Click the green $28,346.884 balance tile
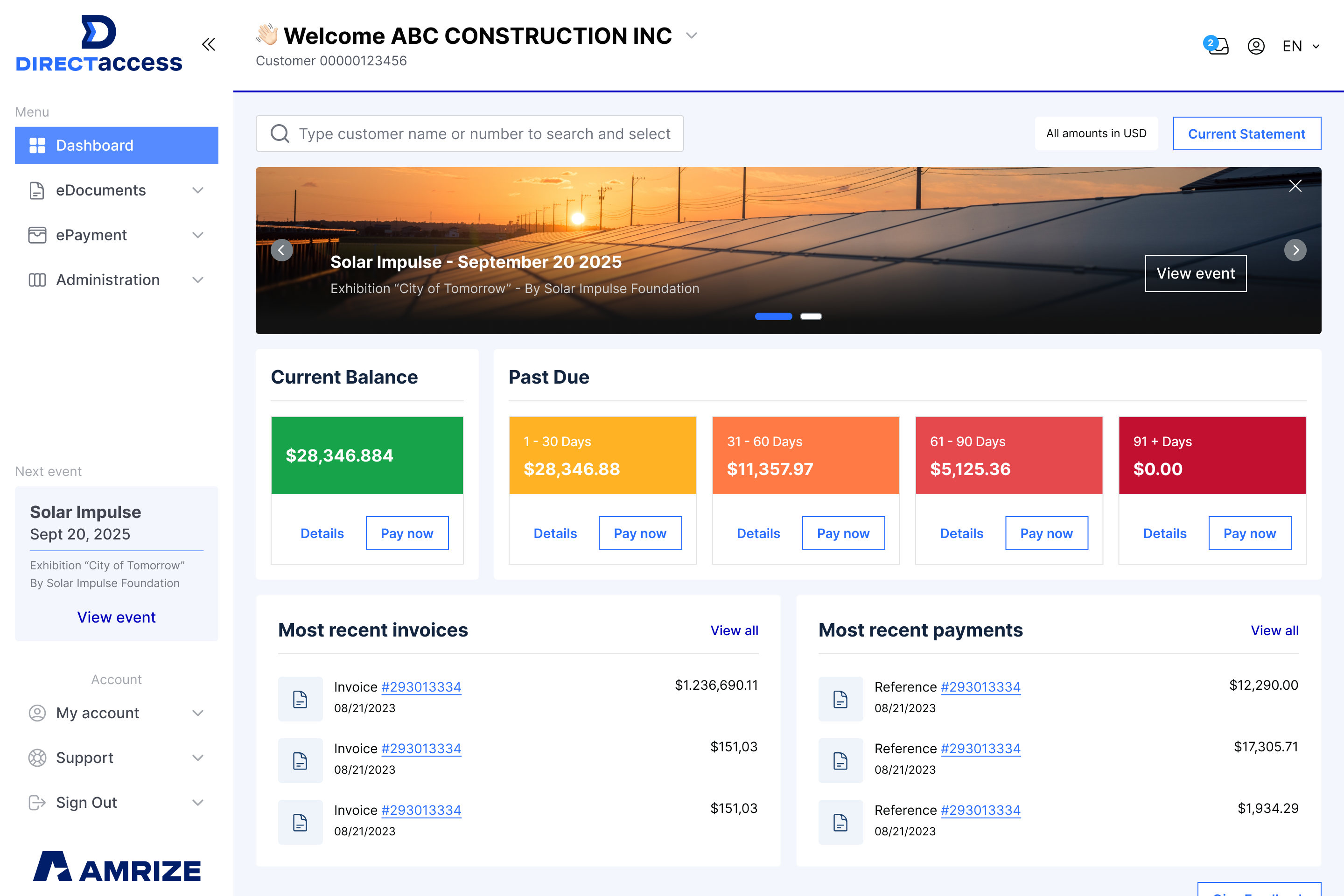The width and height of the screenshot is (1344, 896). point(367,455)
